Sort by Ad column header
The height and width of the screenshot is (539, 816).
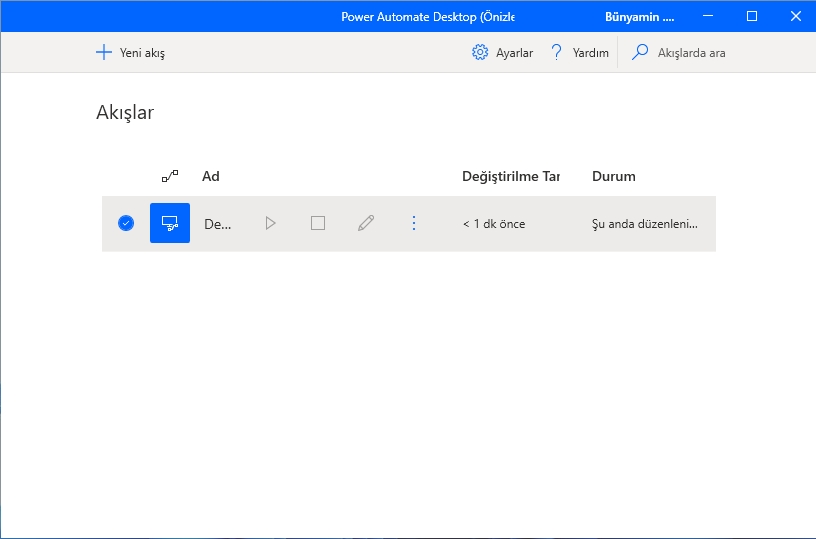click(211, 176)
